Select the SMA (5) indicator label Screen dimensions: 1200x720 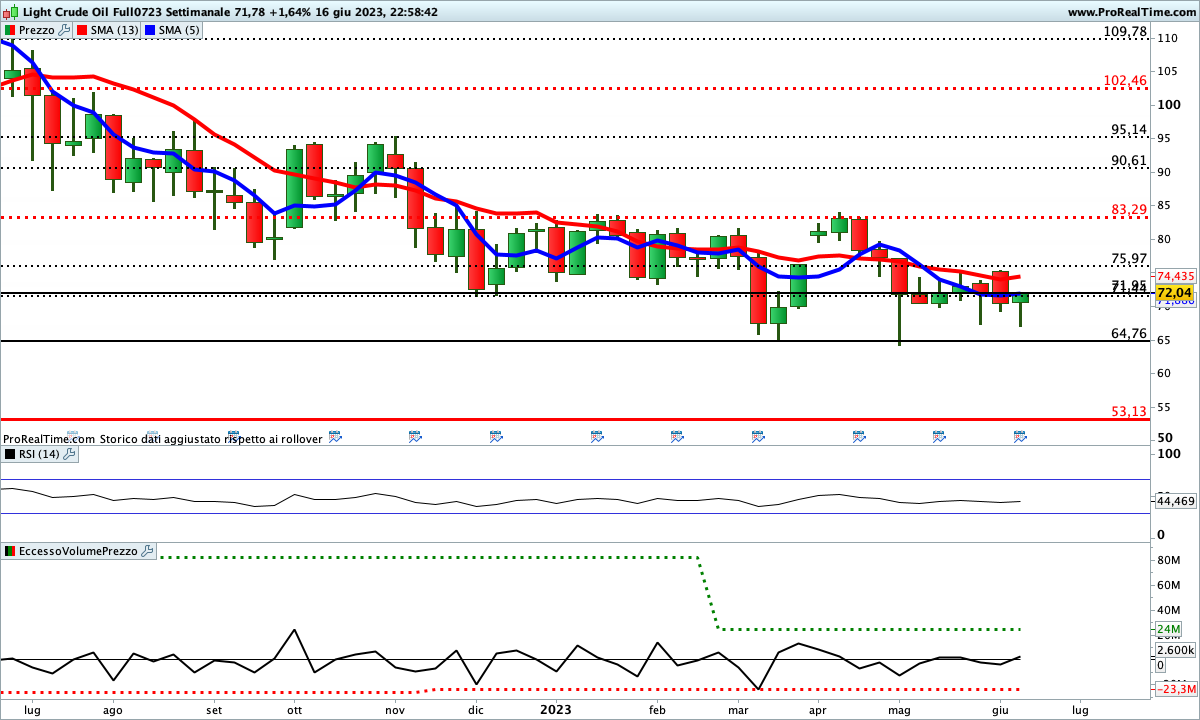coord(181,30)
